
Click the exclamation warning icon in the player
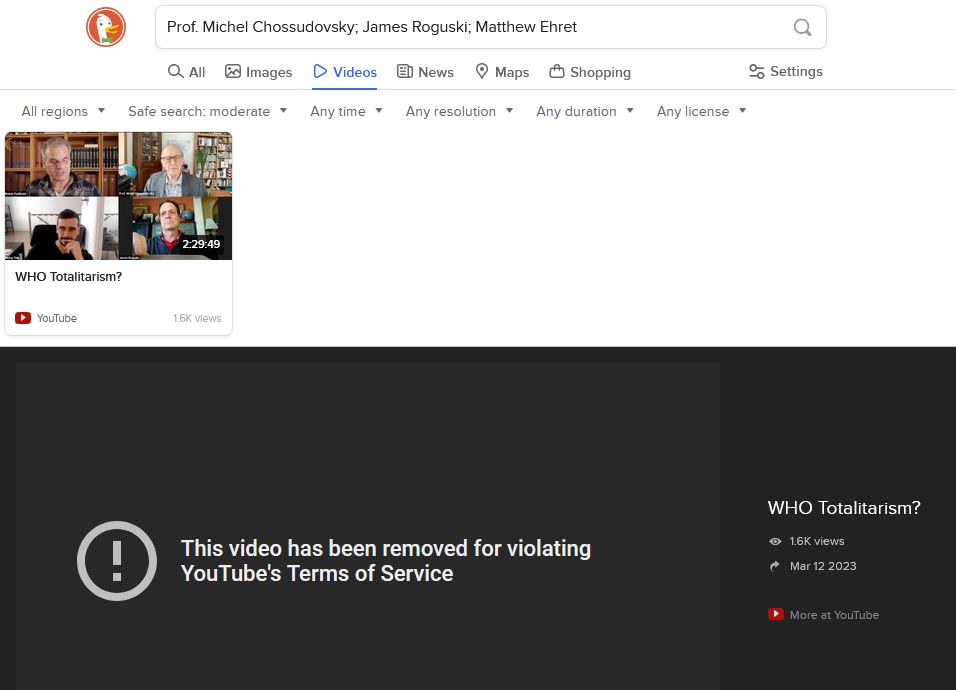[117, 561]
